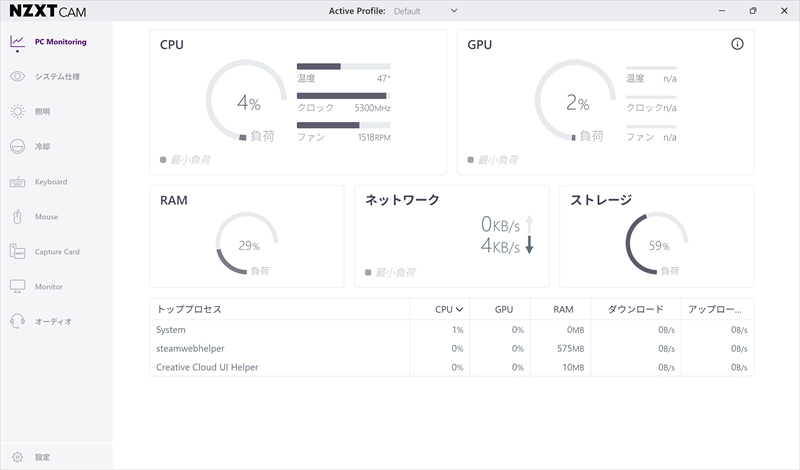Open the オーディオ headset icon
Screen dimensions: 800x470
17,322
